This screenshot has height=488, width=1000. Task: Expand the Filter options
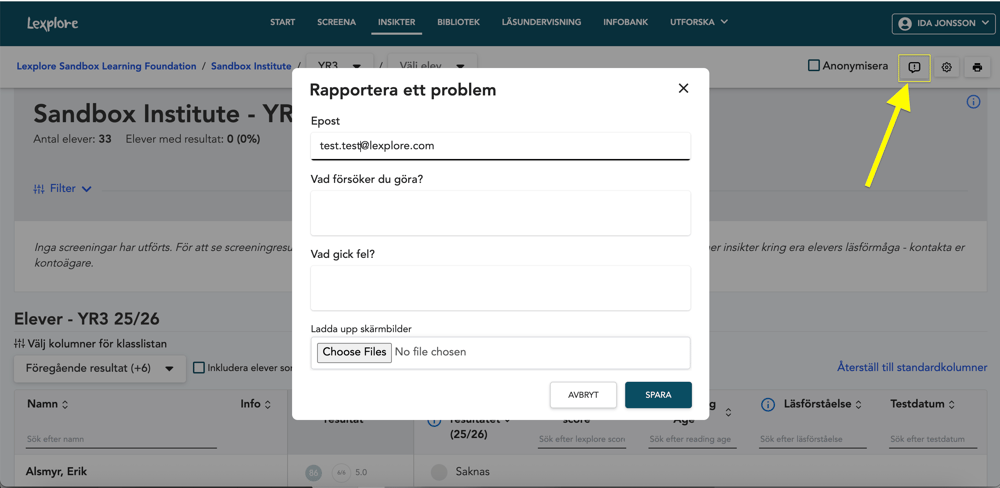(x=62, y=188)
